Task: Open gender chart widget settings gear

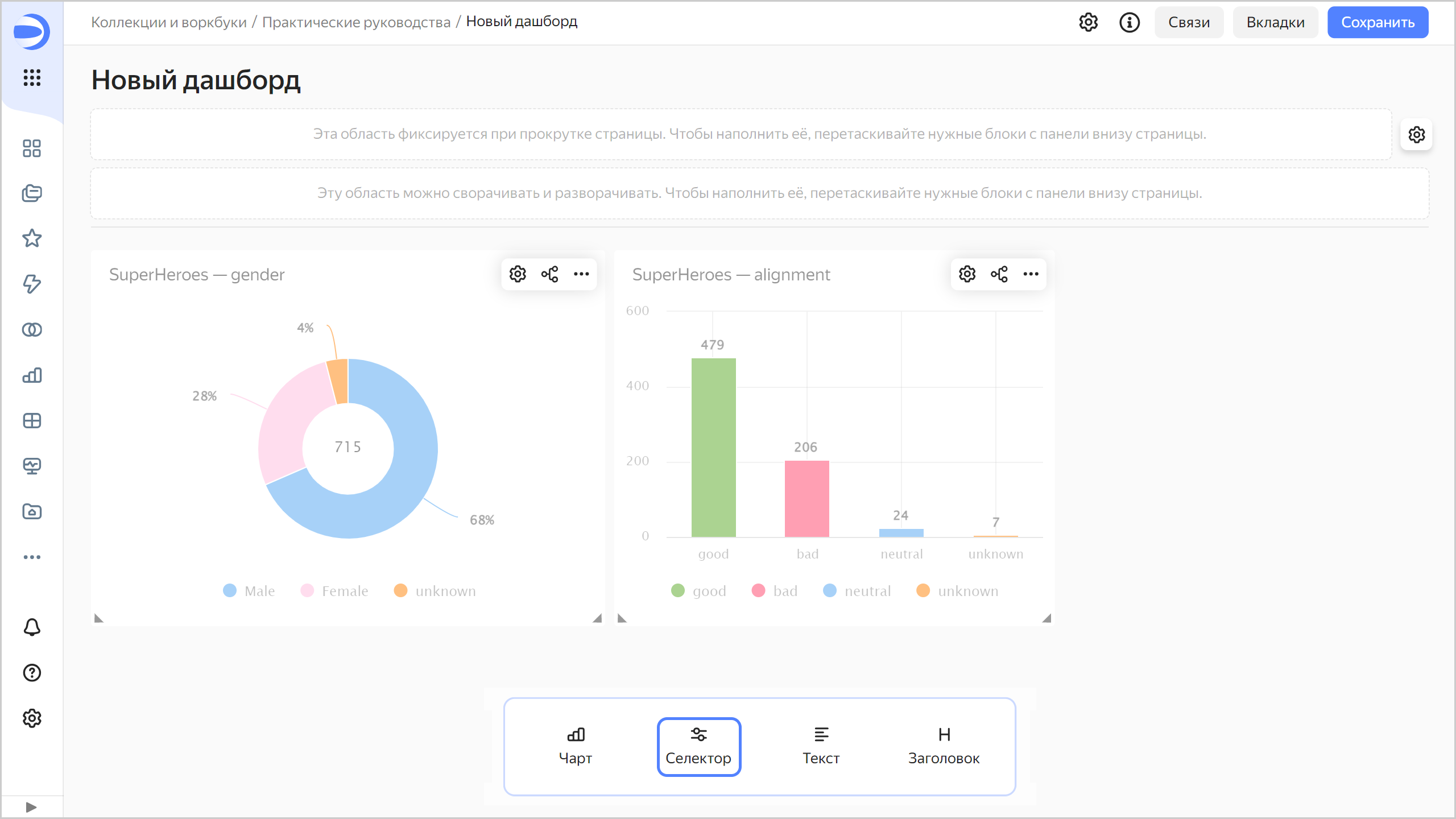Action: [518, 274]
